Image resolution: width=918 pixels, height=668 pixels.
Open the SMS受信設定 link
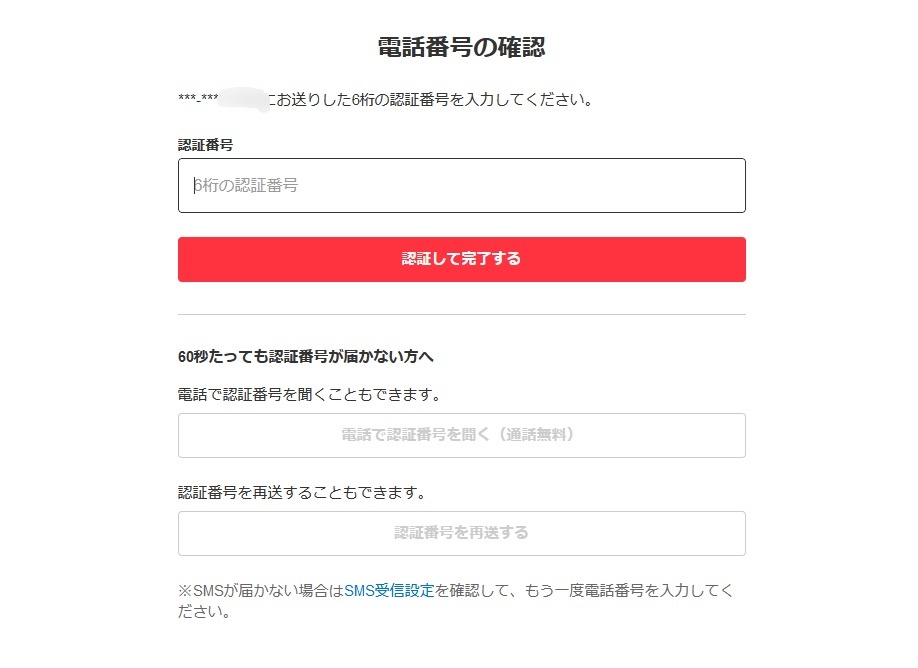(x=389, y=591)
